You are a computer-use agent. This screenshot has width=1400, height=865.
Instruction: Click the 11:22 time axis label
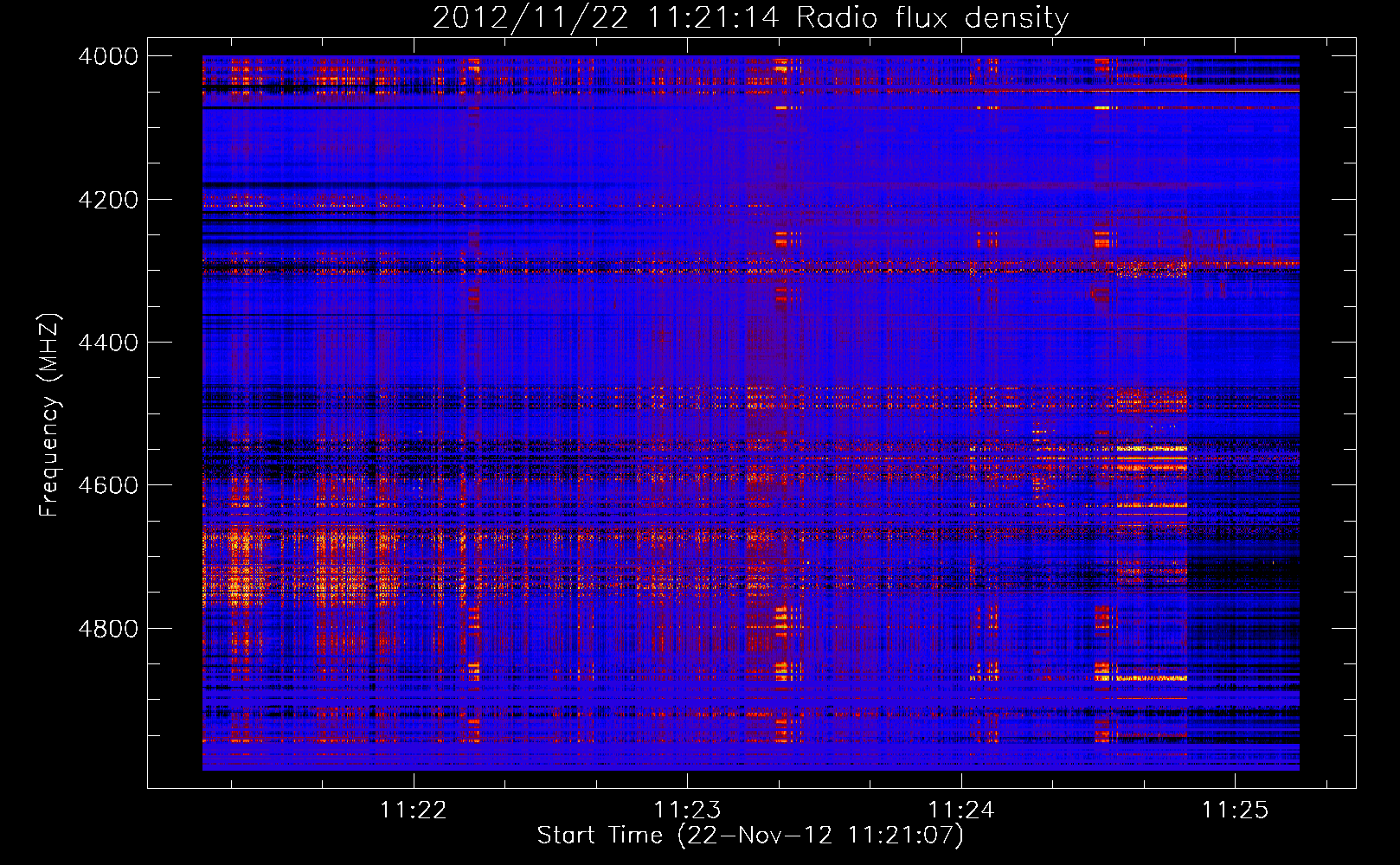tap(414, 810)
